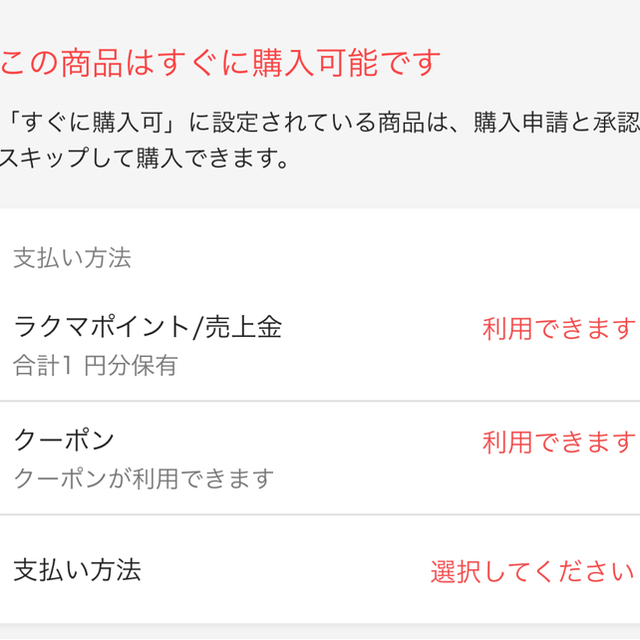Click the separator between クーポン and 支払い方法 rows
The image size is (640, 640).
(x=320, y=515)
